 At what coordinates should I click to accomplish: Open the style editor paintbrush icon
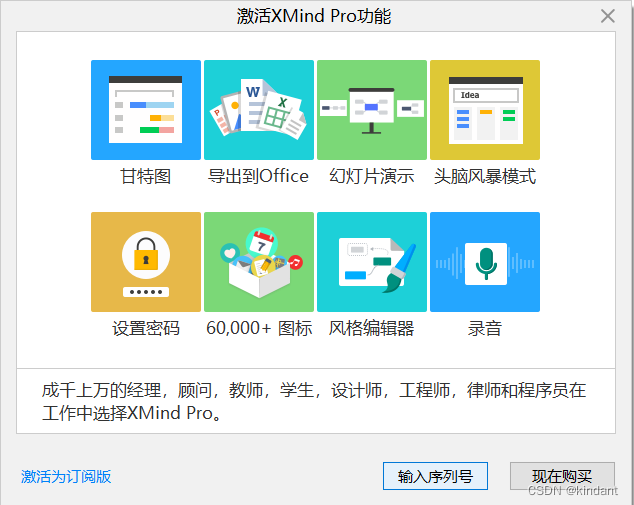(x=372, y=262)
